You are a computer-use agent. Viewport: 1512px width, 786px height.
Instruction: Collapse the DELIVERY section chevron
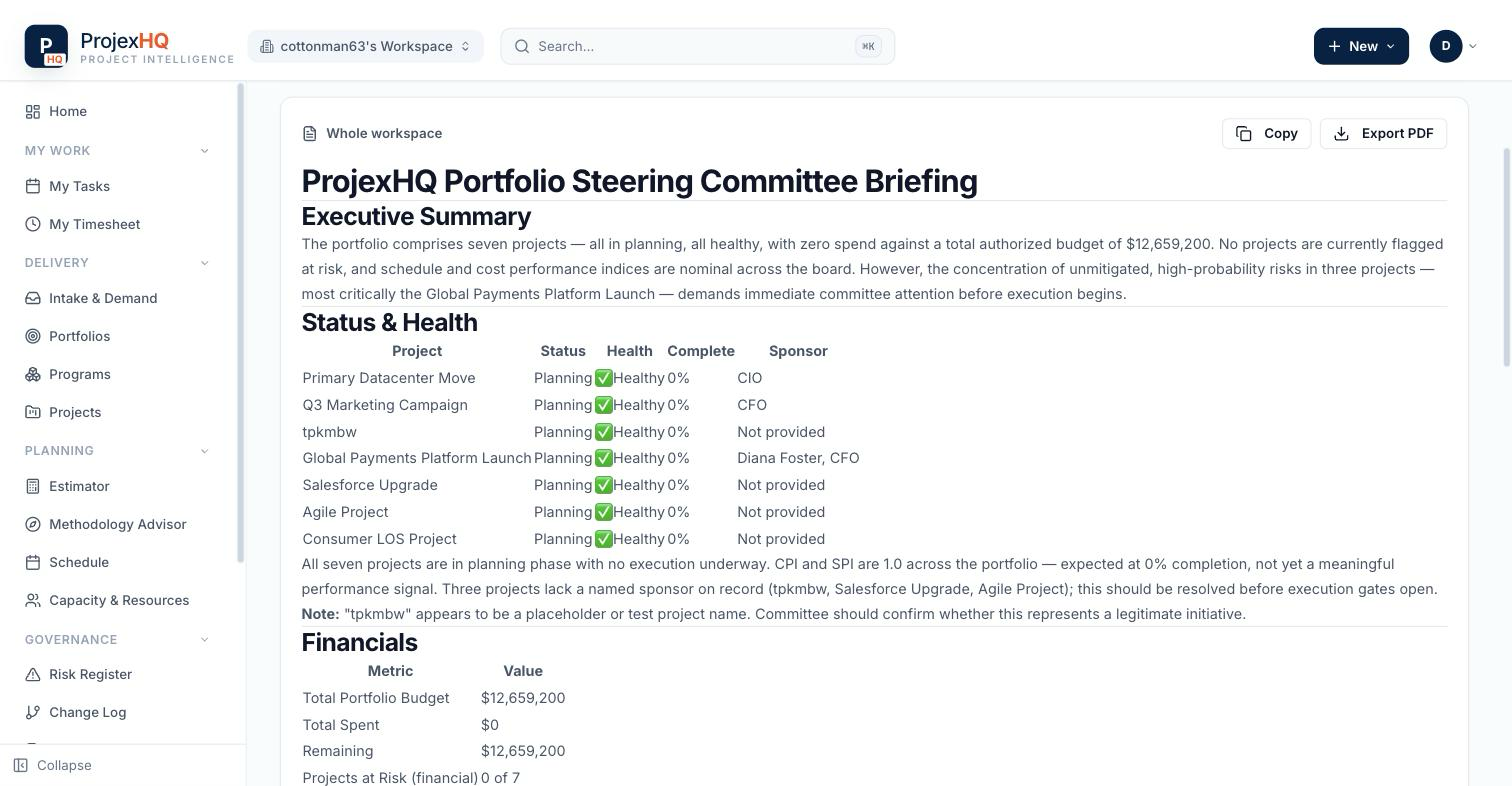[x=204, y=263]
